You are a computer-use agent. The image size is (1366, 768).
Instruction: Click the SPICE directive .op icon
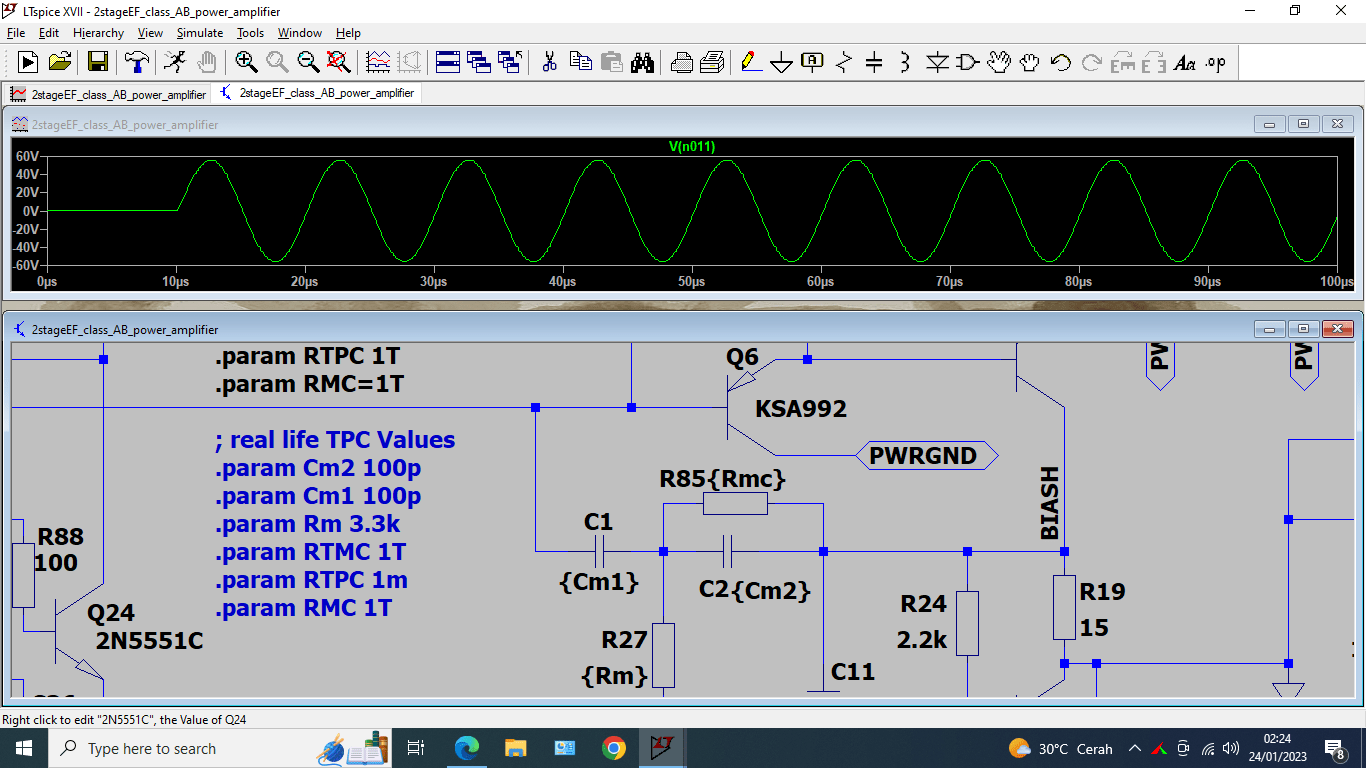1215,62
